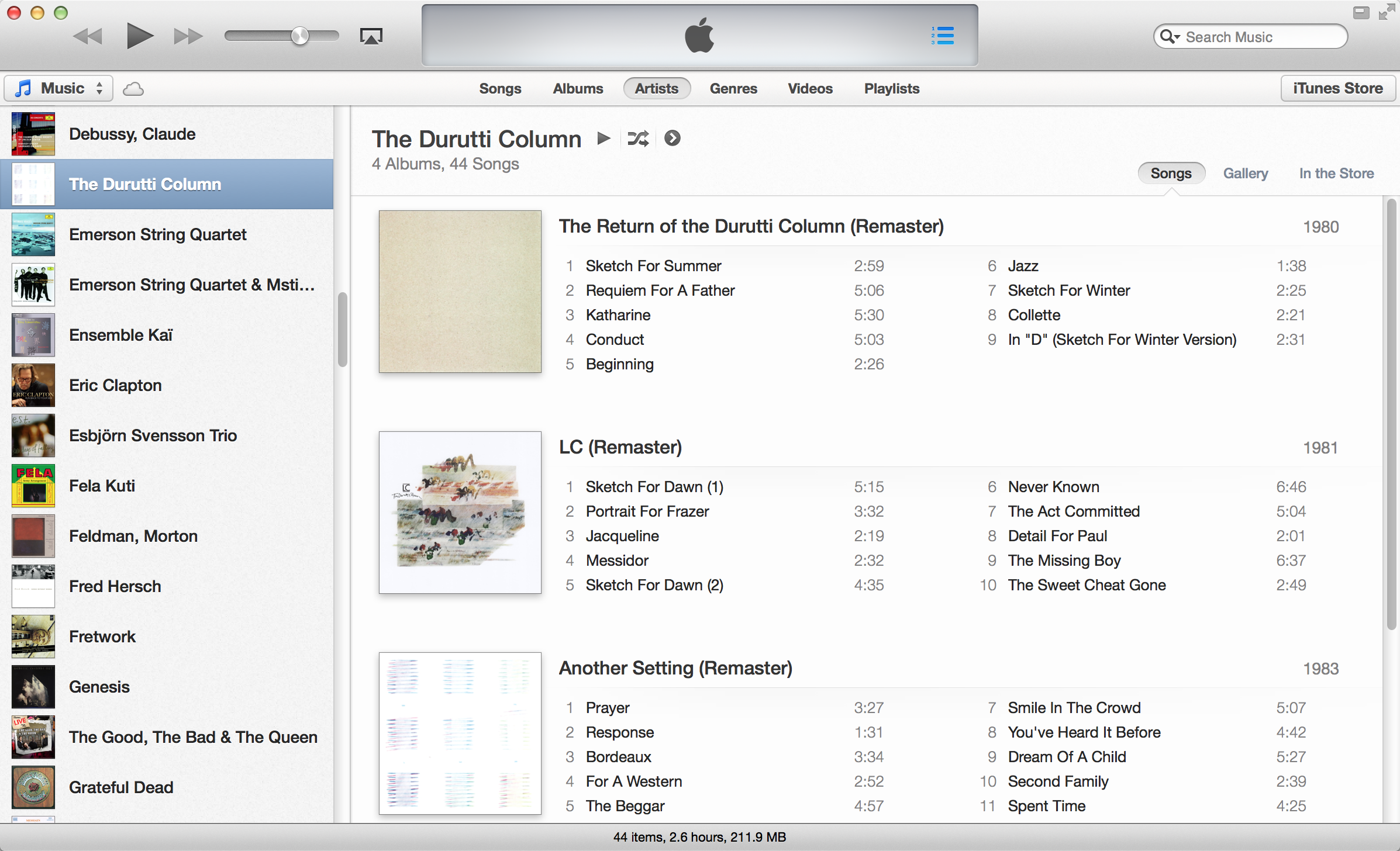Click the iCloud status cloud icon

133,89
